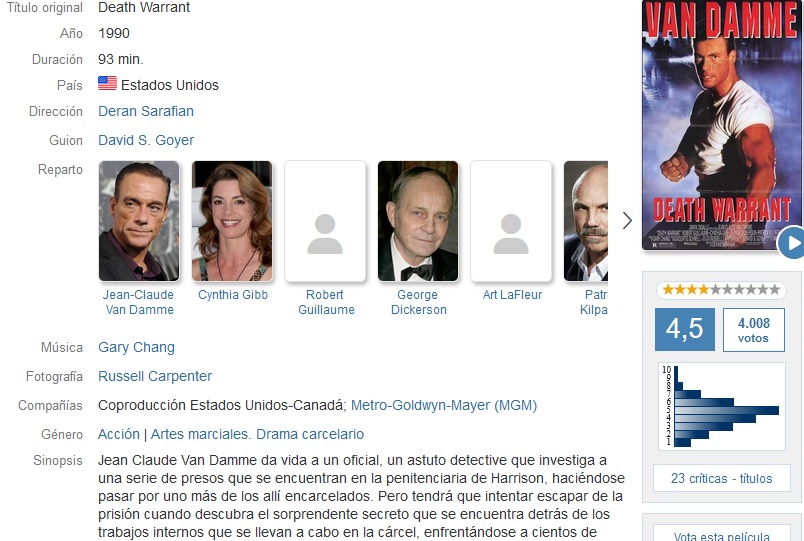Open the 23 críticas - títulos button
This screenshot has height=541, width=804.
(x=721, y=478)
